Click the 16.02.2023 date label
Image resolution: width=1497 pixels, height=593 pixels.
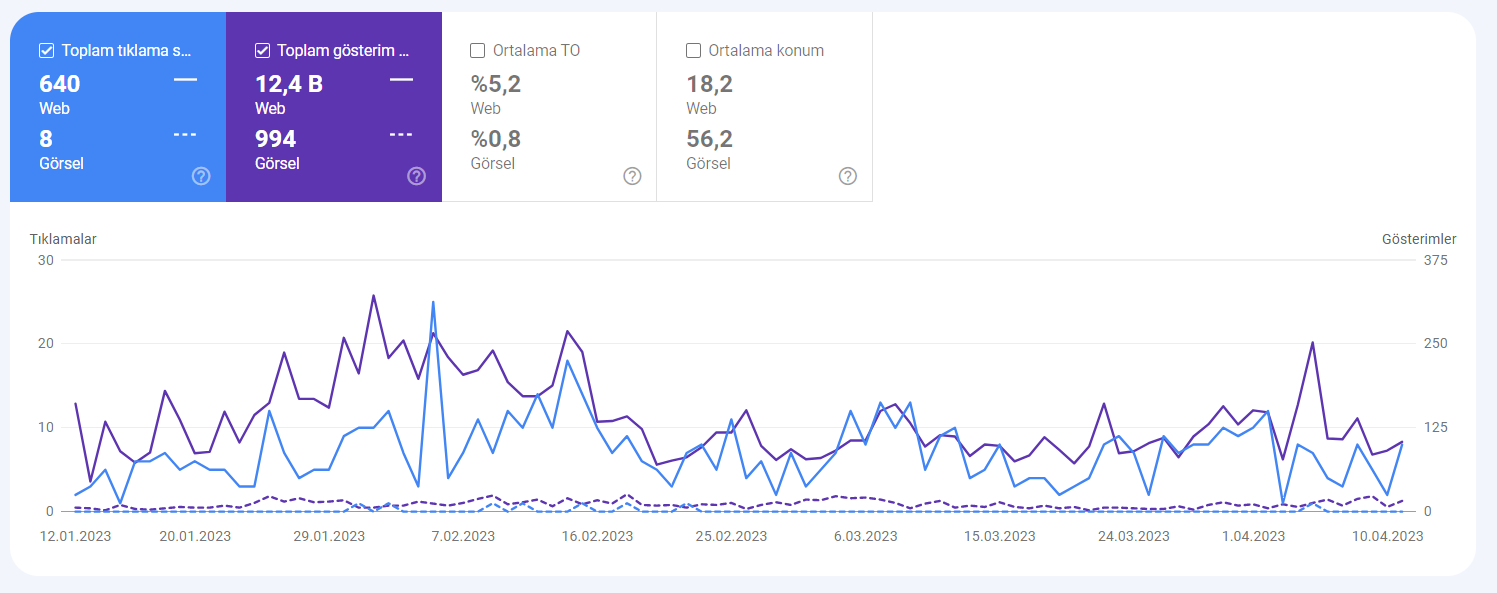click(x=597, y=536)
